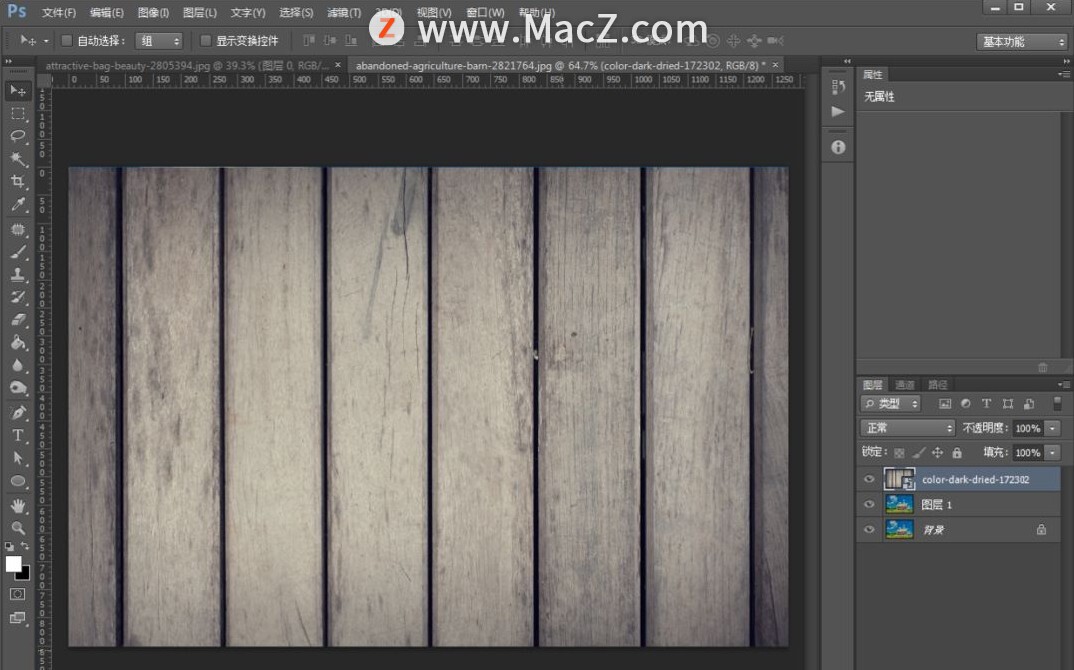Select the Healing Brush tool
This screenshot has height=670, width=1074.
coord(18,229)
